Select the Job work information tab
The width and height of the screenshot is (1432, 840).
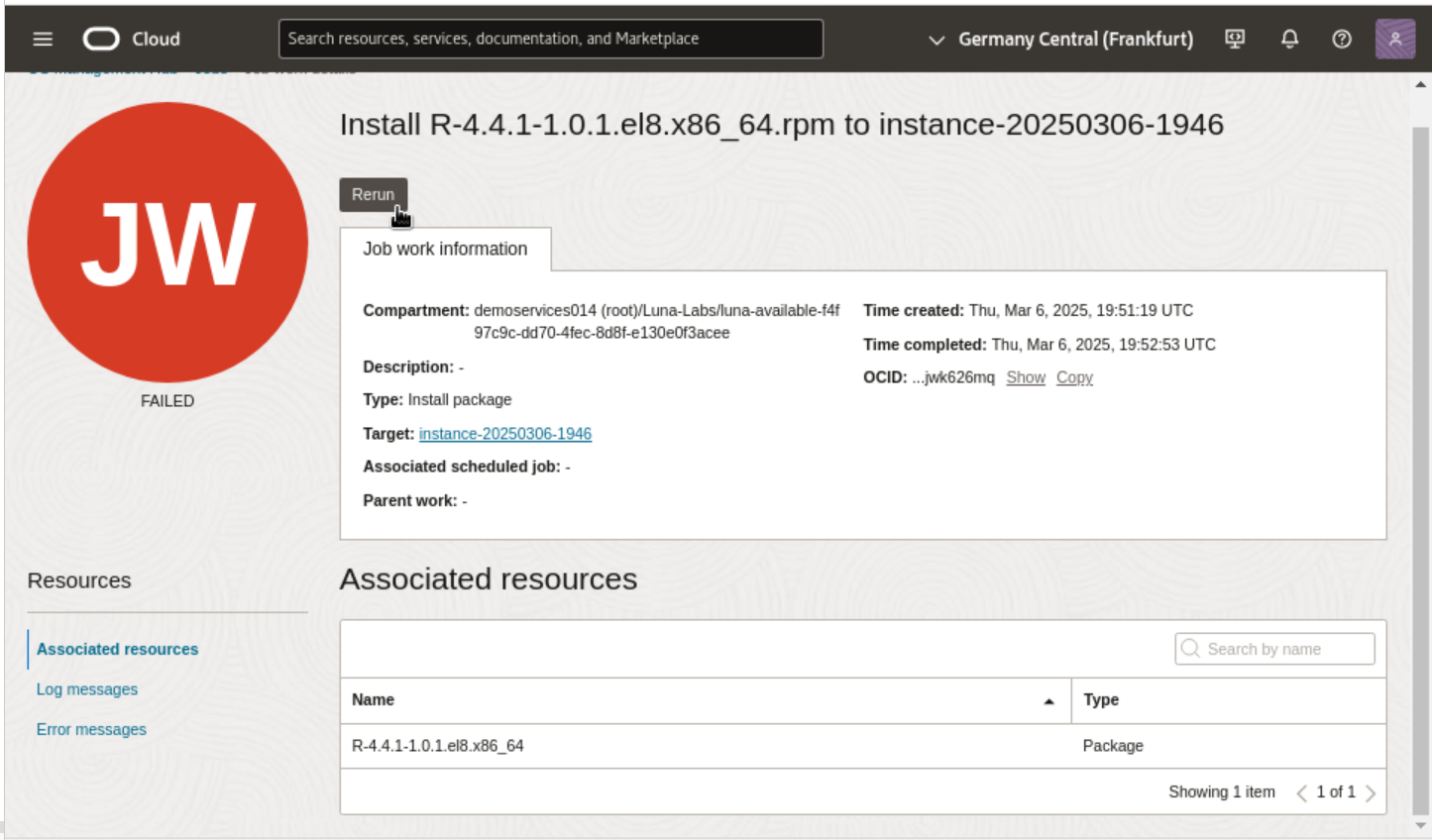click(x=445, y=250)
